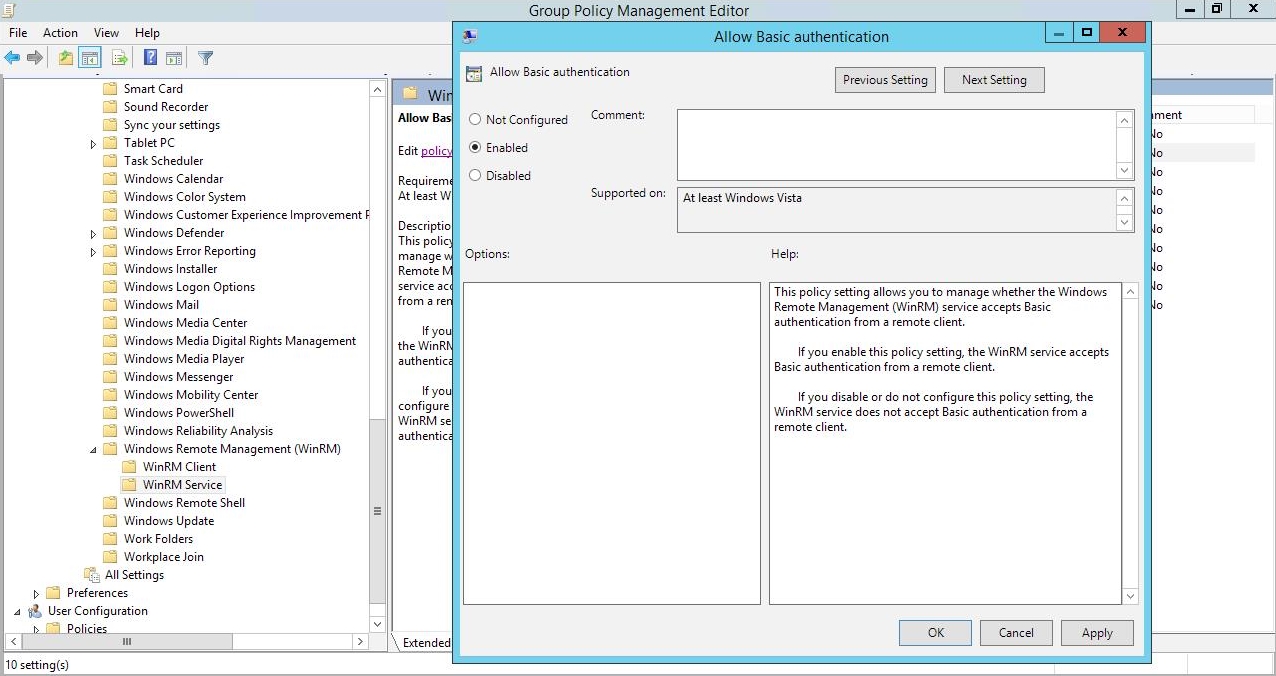Click the Task Scheduler folder icon
The height and width of the screenshot is (676, 1276).
tap(110, 161)
